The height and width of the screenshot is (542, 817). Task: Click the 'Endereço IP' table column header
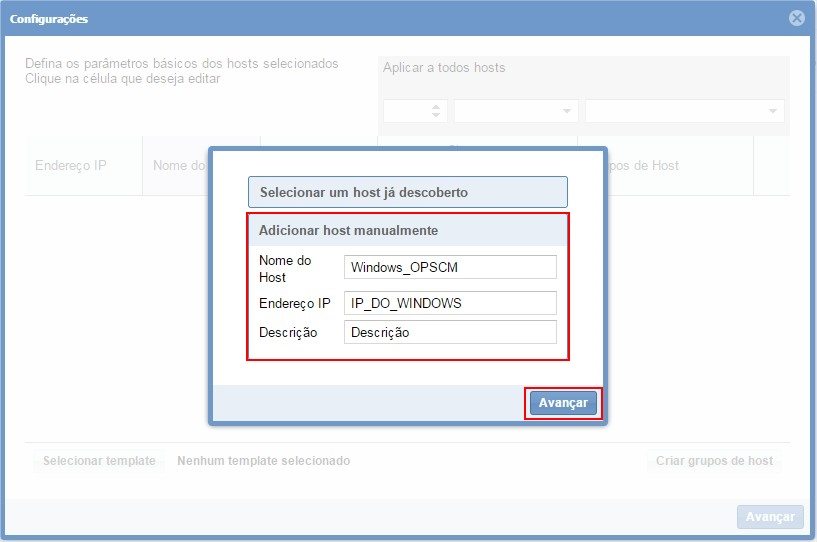pyautogui.click(x=71, y=165)
